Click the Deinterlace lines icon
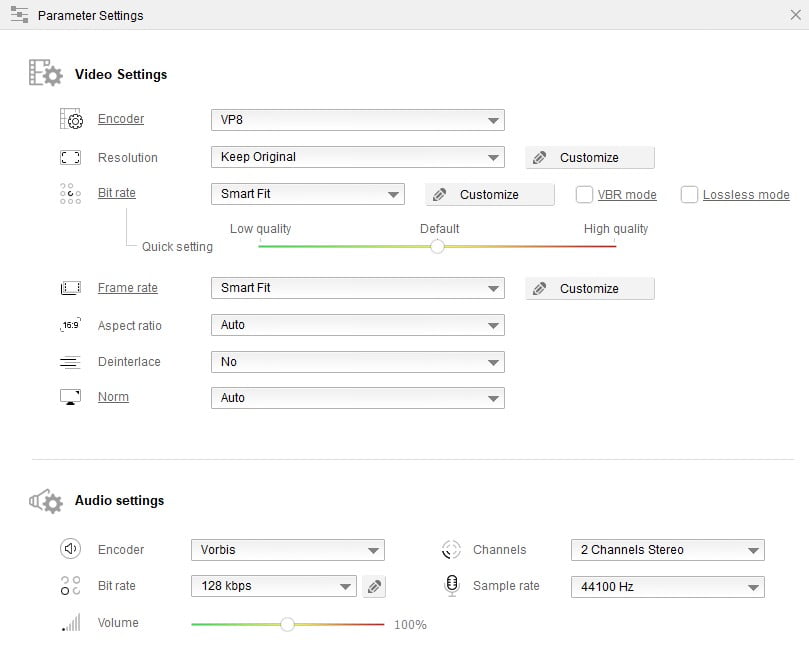Screen dimensions: 809x669 (70, 362)
